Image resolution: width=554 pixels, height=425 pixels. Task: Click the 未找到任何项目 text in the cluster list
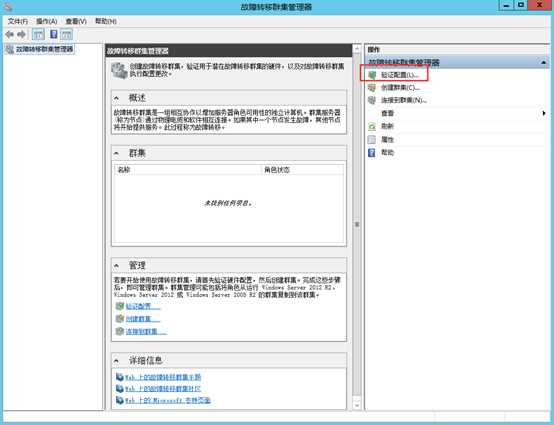click(x=228, y=203)
